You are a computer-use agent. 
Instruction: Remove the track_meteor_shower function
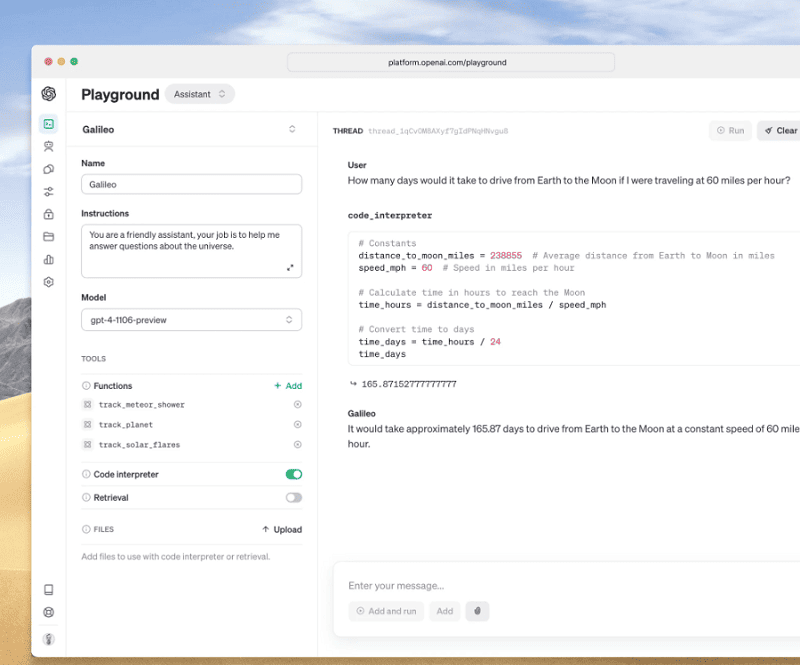[297, 404]
